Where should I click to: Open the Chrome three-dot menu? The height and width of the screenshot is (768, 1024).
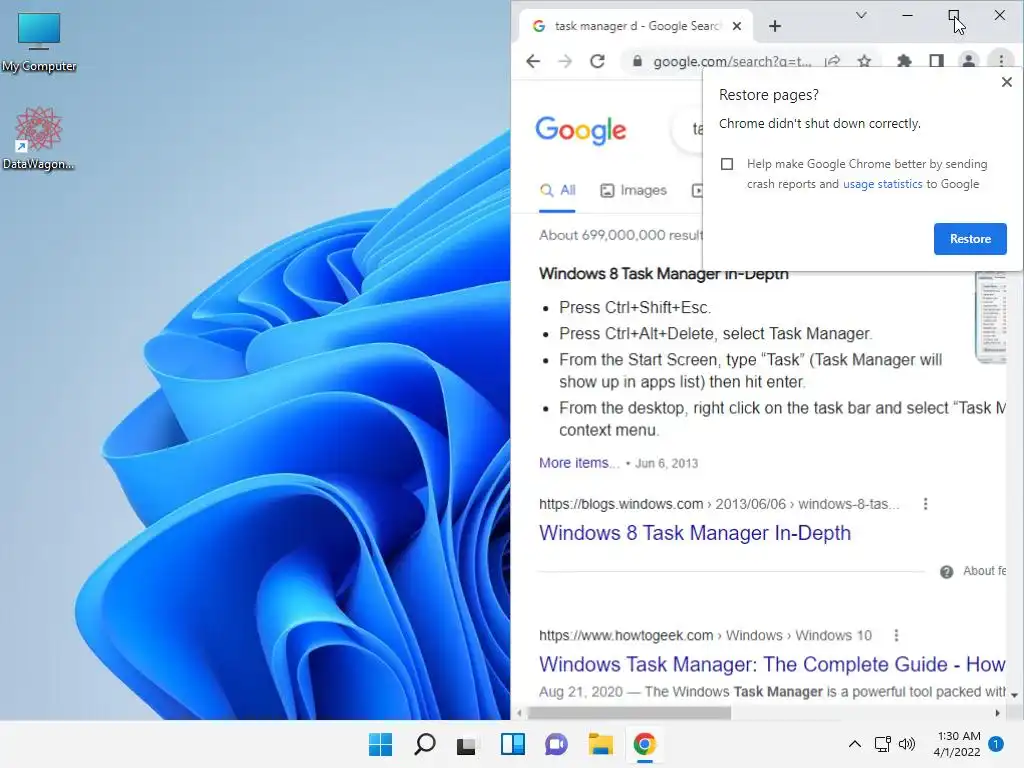point(1000,61)
